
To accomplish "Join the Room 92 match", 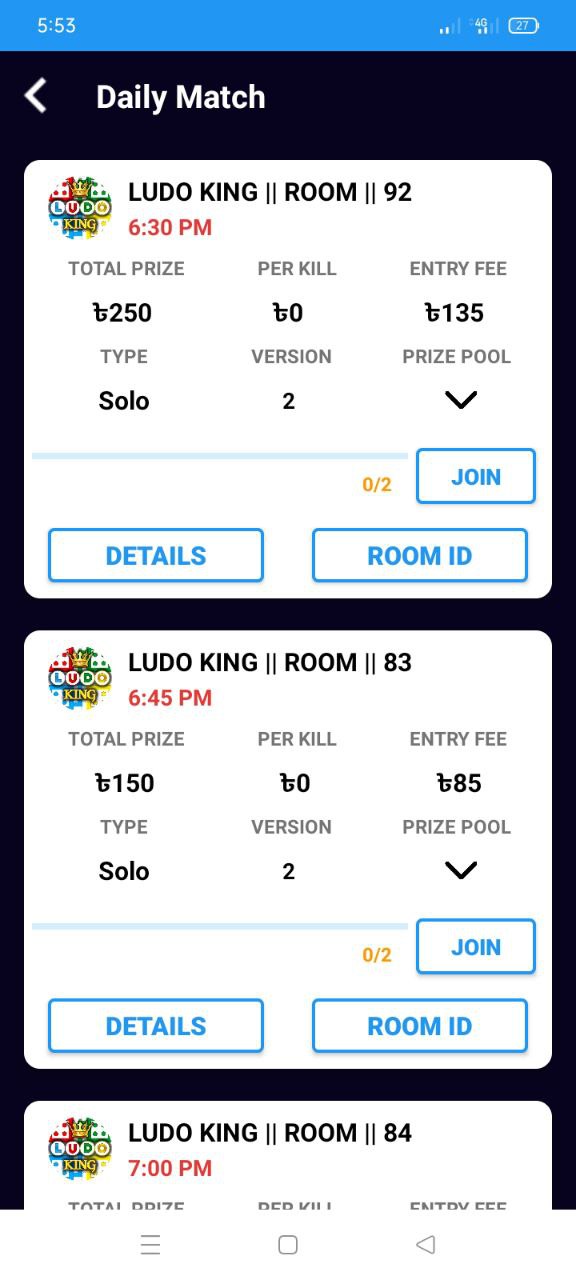I will pos(476,476).
